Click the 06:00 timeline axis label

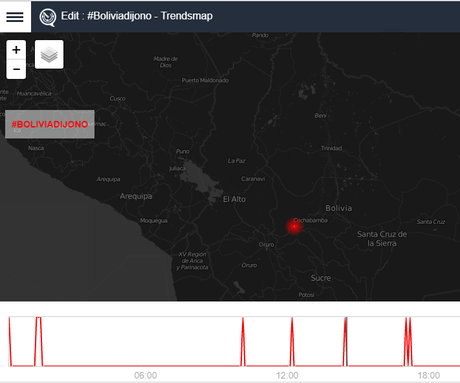tap(146, 376)
